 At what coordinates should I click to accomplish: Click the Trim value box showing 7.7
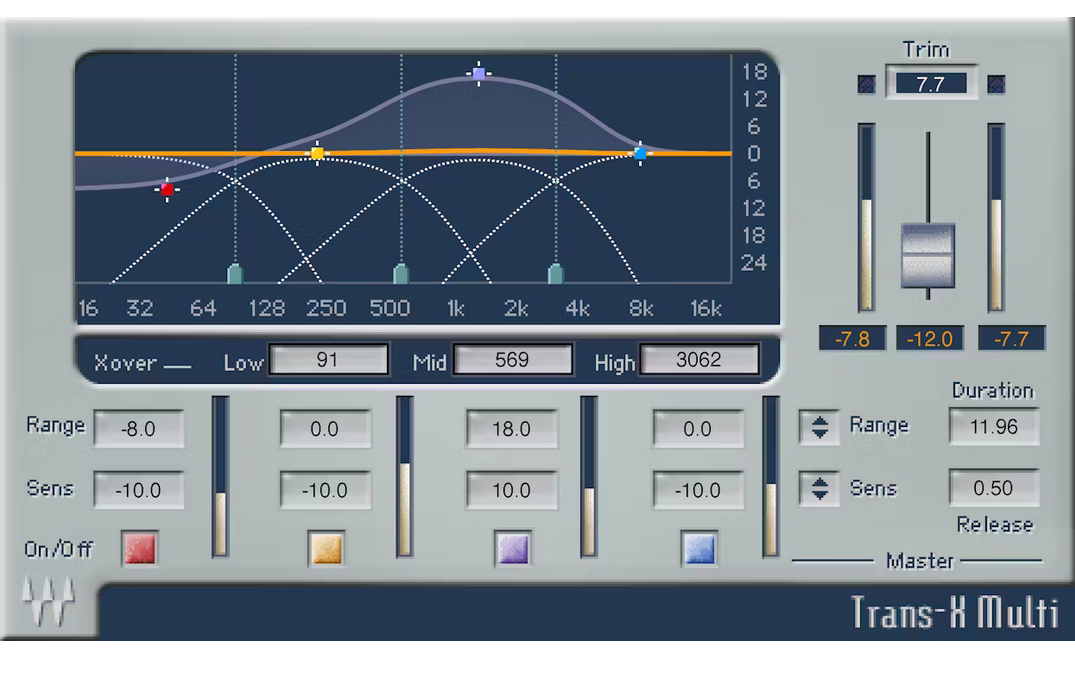coord(931,84)
